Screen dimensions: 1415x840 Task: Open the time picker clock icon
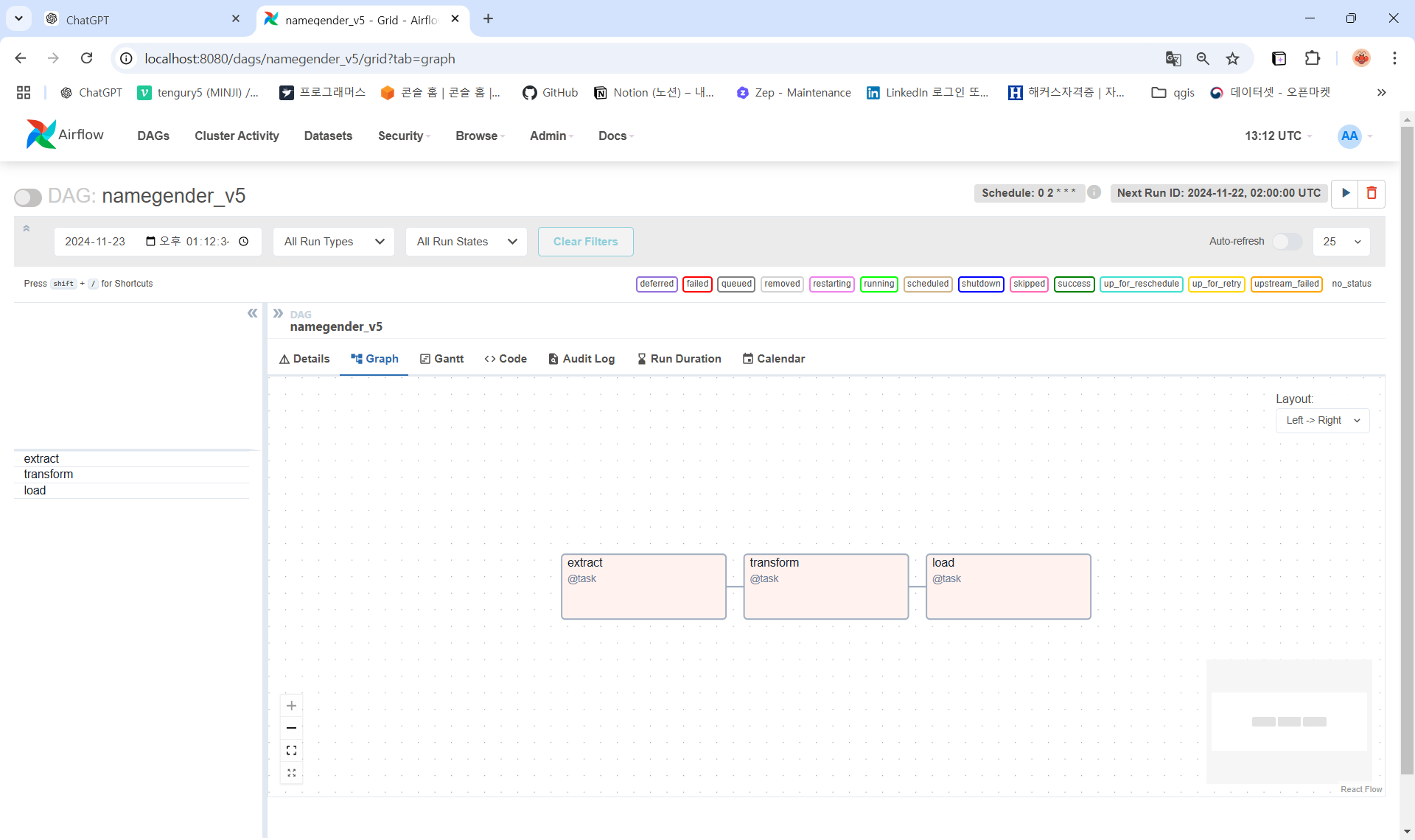tap(244, 241)
